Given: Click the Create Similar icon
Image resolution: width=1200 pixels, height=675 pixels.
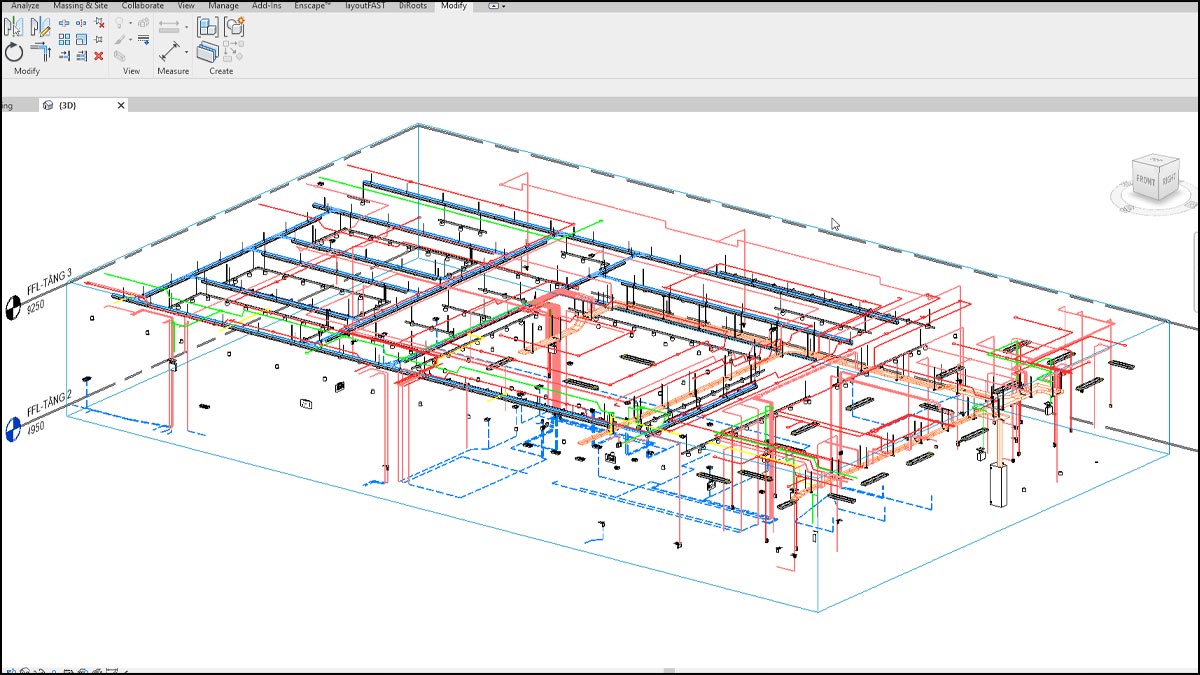Looking at the screenshot, I should [233, 52].
